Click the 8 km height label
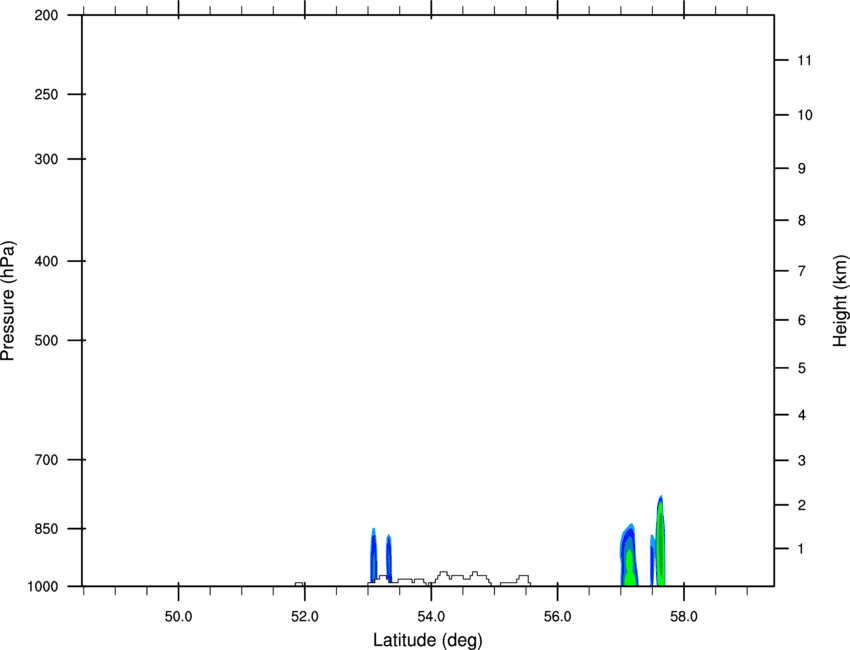This screenshot has height=650, width=850. point(802,221)
